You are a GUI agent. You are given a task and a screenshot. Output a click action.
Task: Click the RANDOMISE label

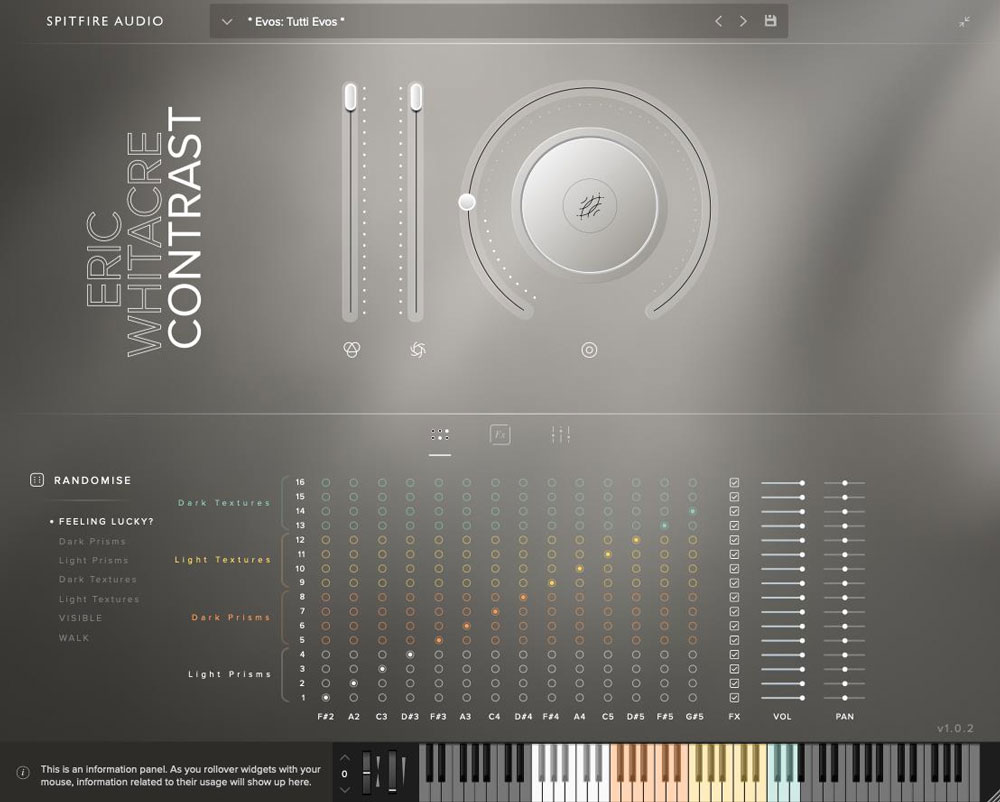coord(92,480)
